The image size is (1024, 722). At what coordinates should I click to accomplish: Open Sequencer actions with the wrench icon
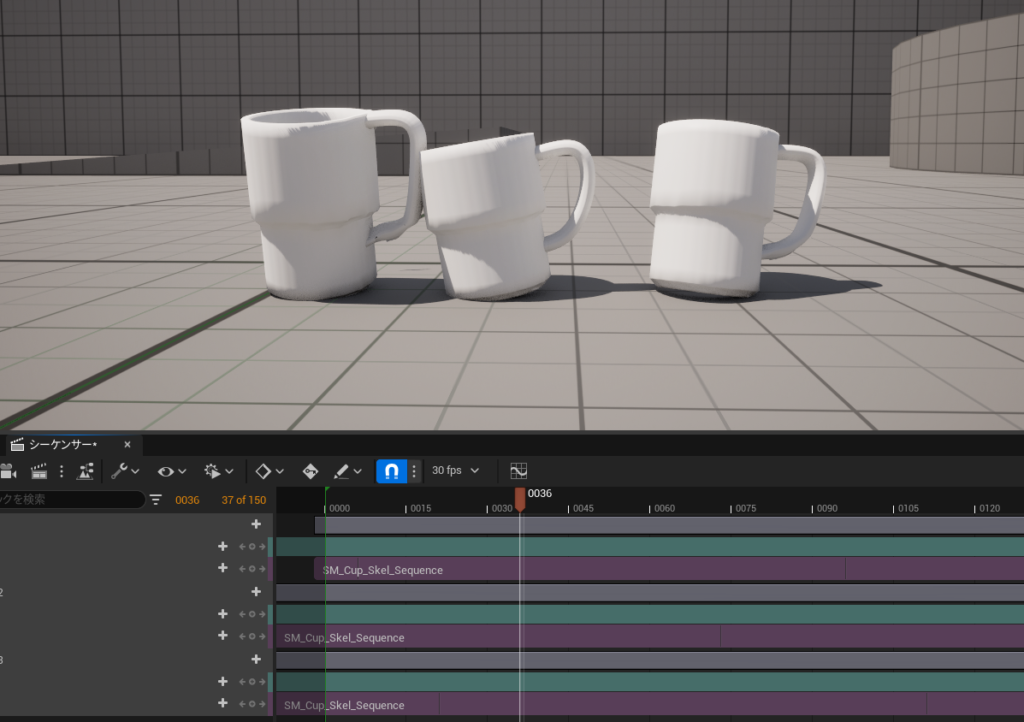pyautogui.click(x=120, y=471)
